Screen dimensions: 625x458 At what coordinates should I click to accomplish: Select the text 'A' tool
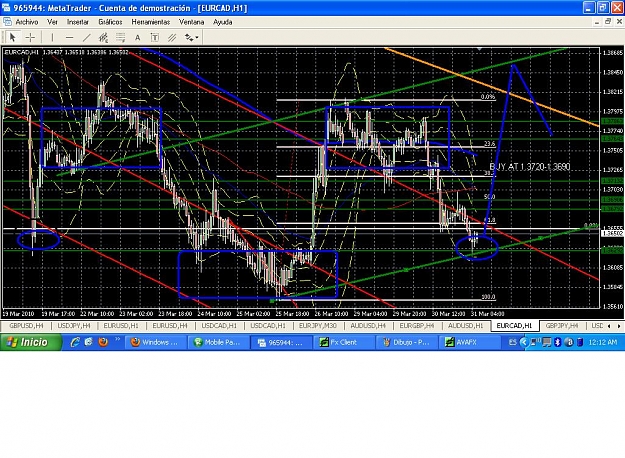138,37
